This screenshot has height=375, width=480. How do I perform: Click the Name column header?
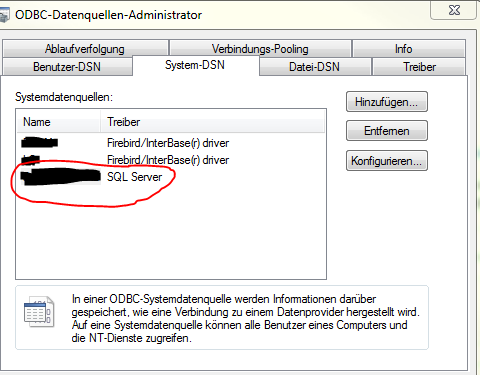[59, 122]
